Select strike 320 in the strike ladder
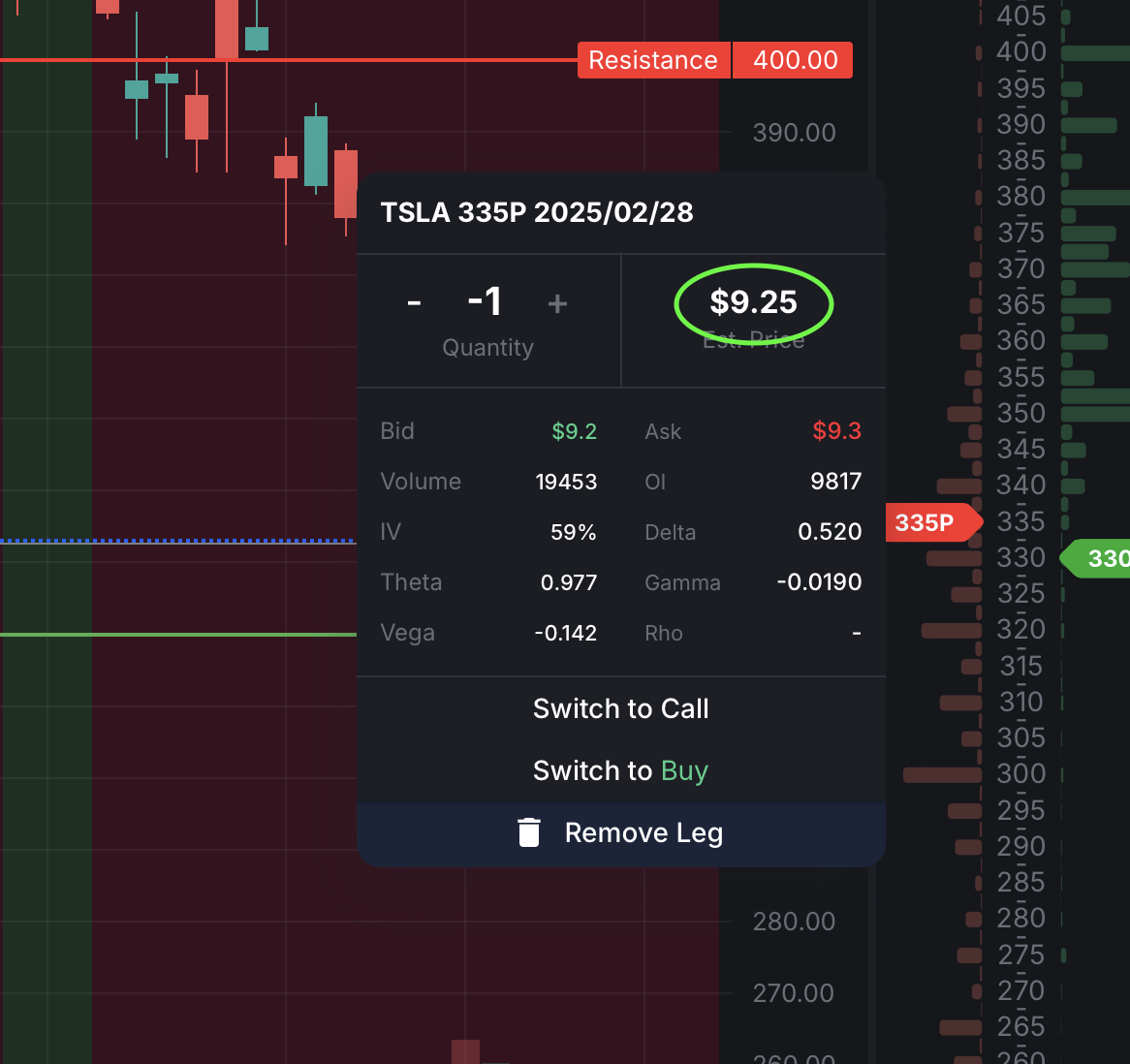 (x=1020, y=629)
